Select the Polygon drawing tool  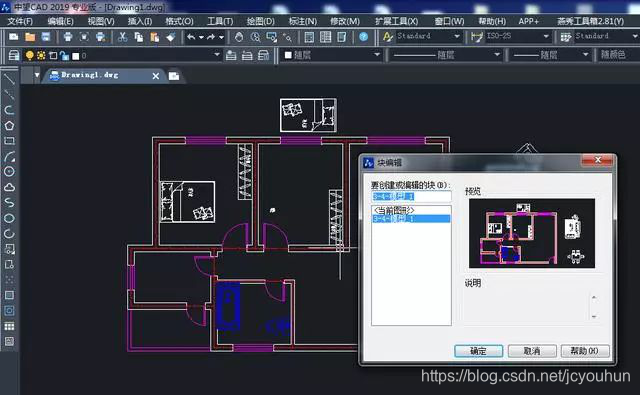click(9, 126)
